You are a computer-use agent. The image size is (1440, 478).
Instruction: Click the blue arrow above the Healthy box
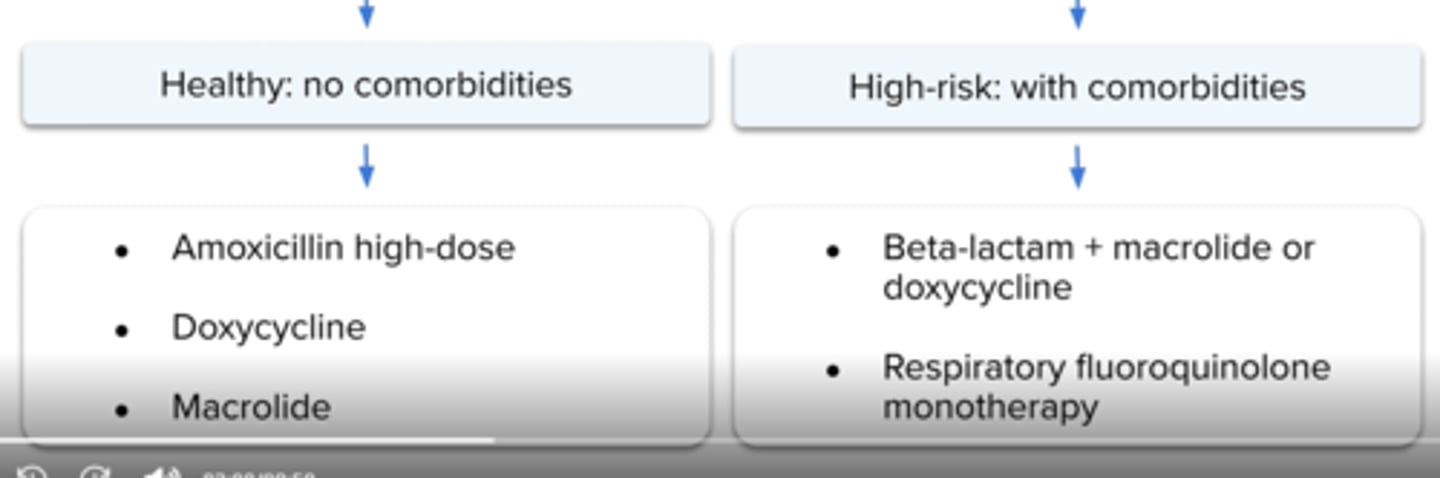pos(366,13)
